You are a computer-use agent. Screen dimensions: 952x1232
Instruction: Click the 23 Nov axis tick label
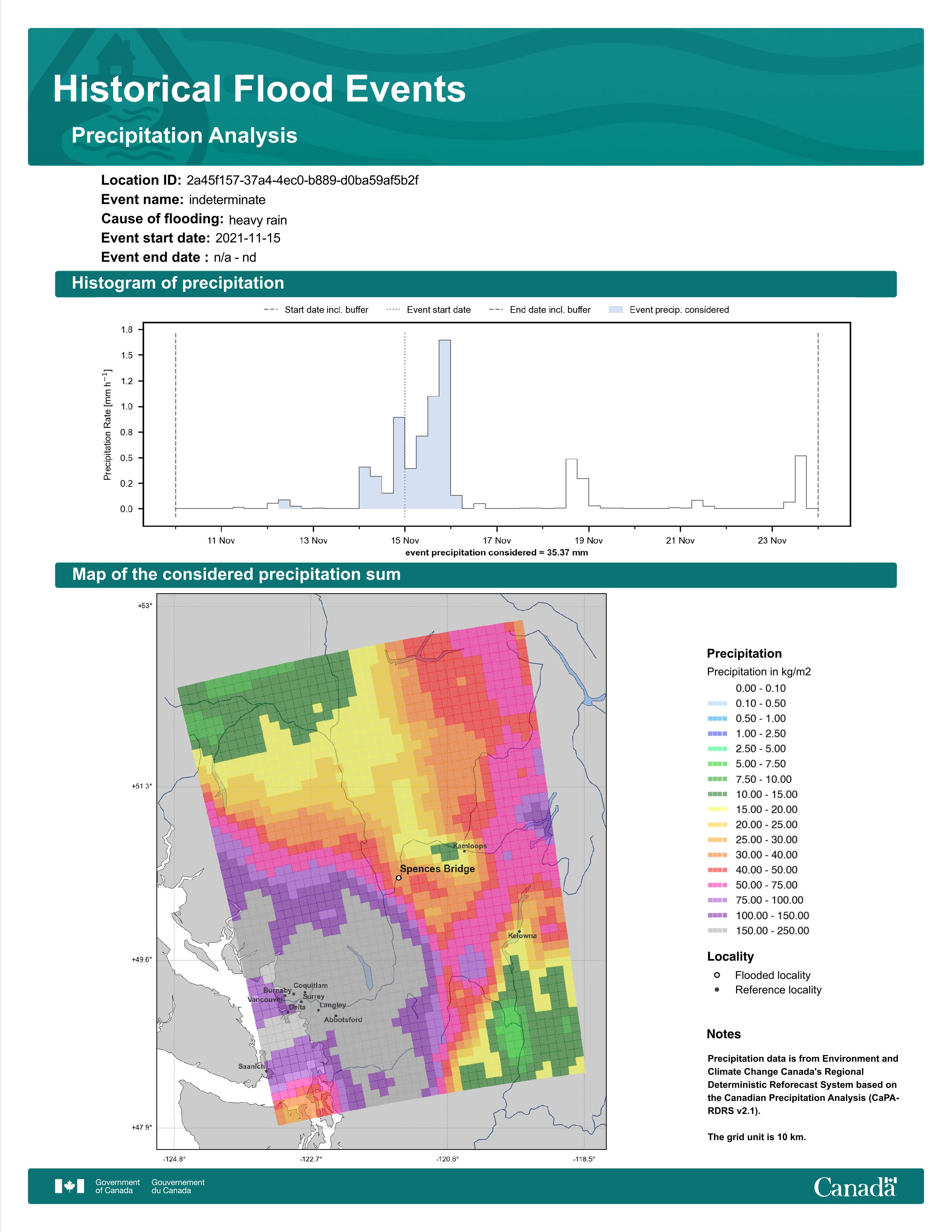tap(772, 541)
